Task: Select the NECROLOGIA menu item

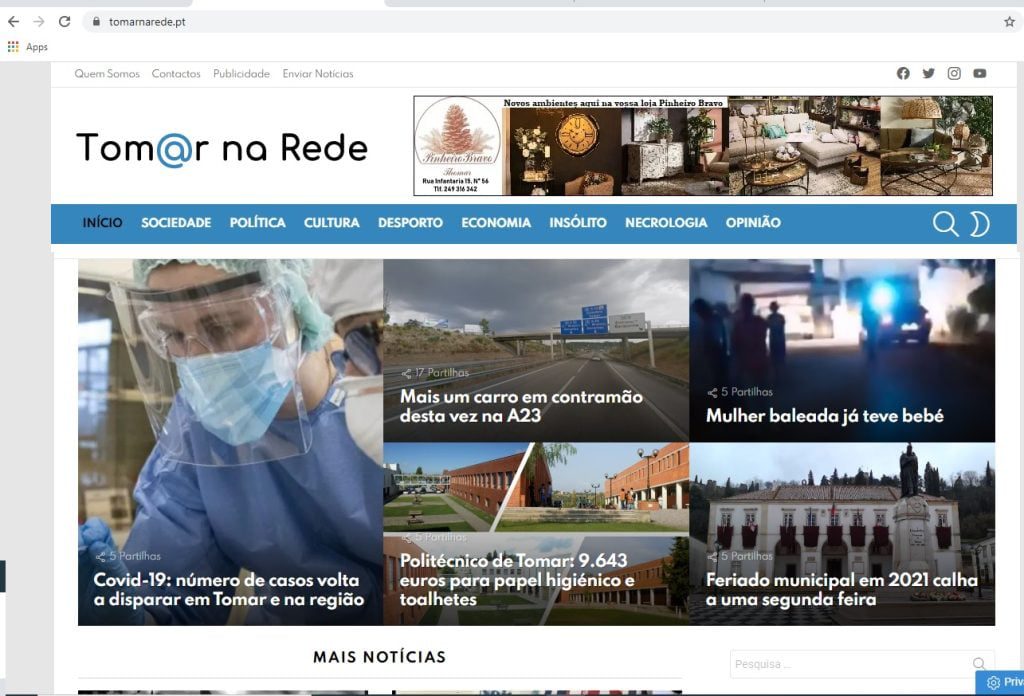Action: [x=666, y=223]
